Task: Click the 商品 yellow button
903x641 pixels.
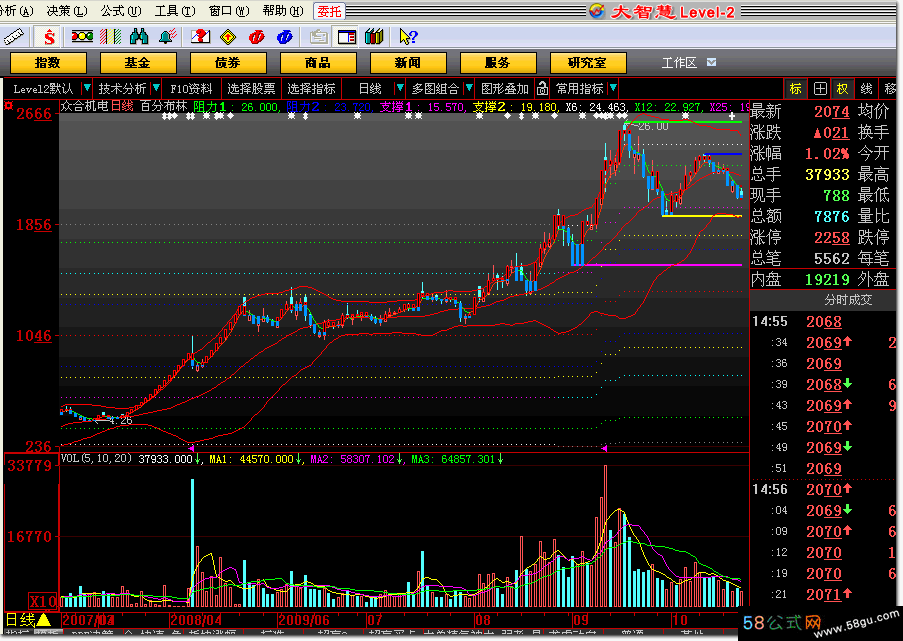Action: pos(318,63)
